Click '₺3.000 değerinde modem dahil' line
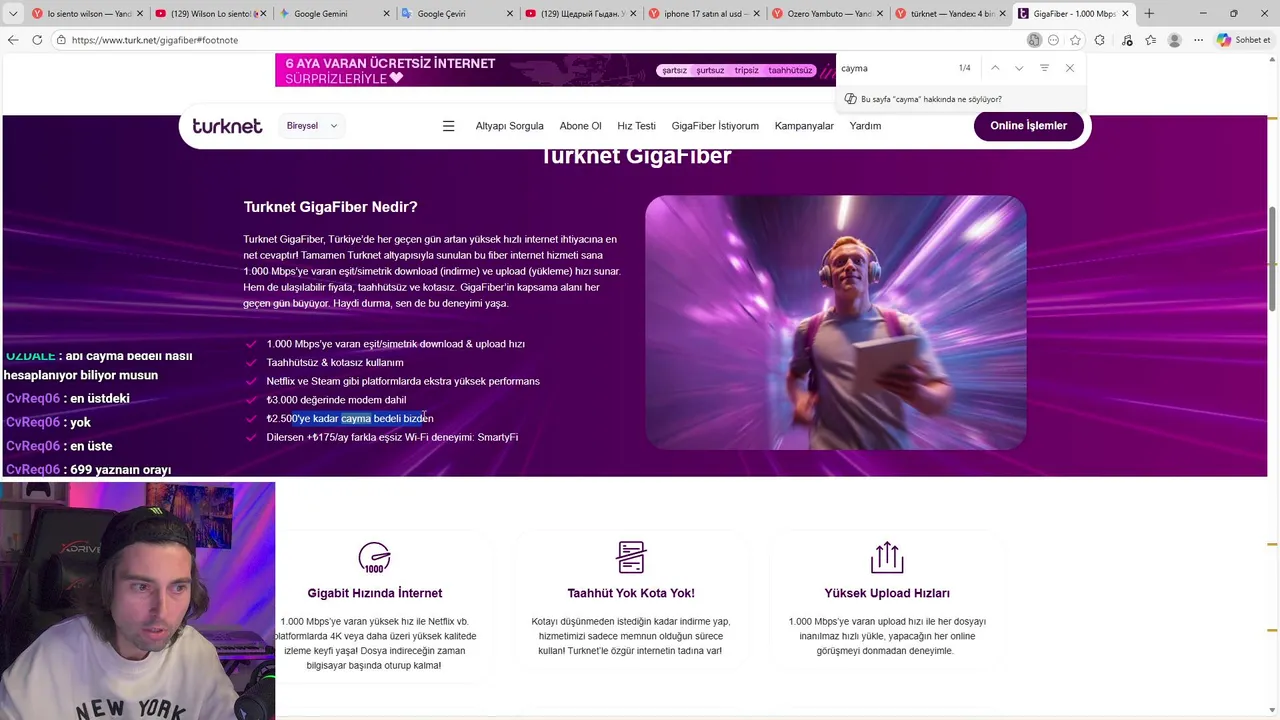The image size is (1280, 720). coord(336,400)
